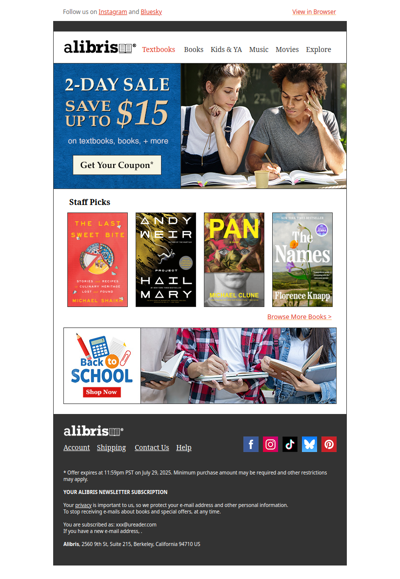This screenshot has width=400, height=579.
Task: Open the TikTok icon in footer
Action: [x=290, y=444]
